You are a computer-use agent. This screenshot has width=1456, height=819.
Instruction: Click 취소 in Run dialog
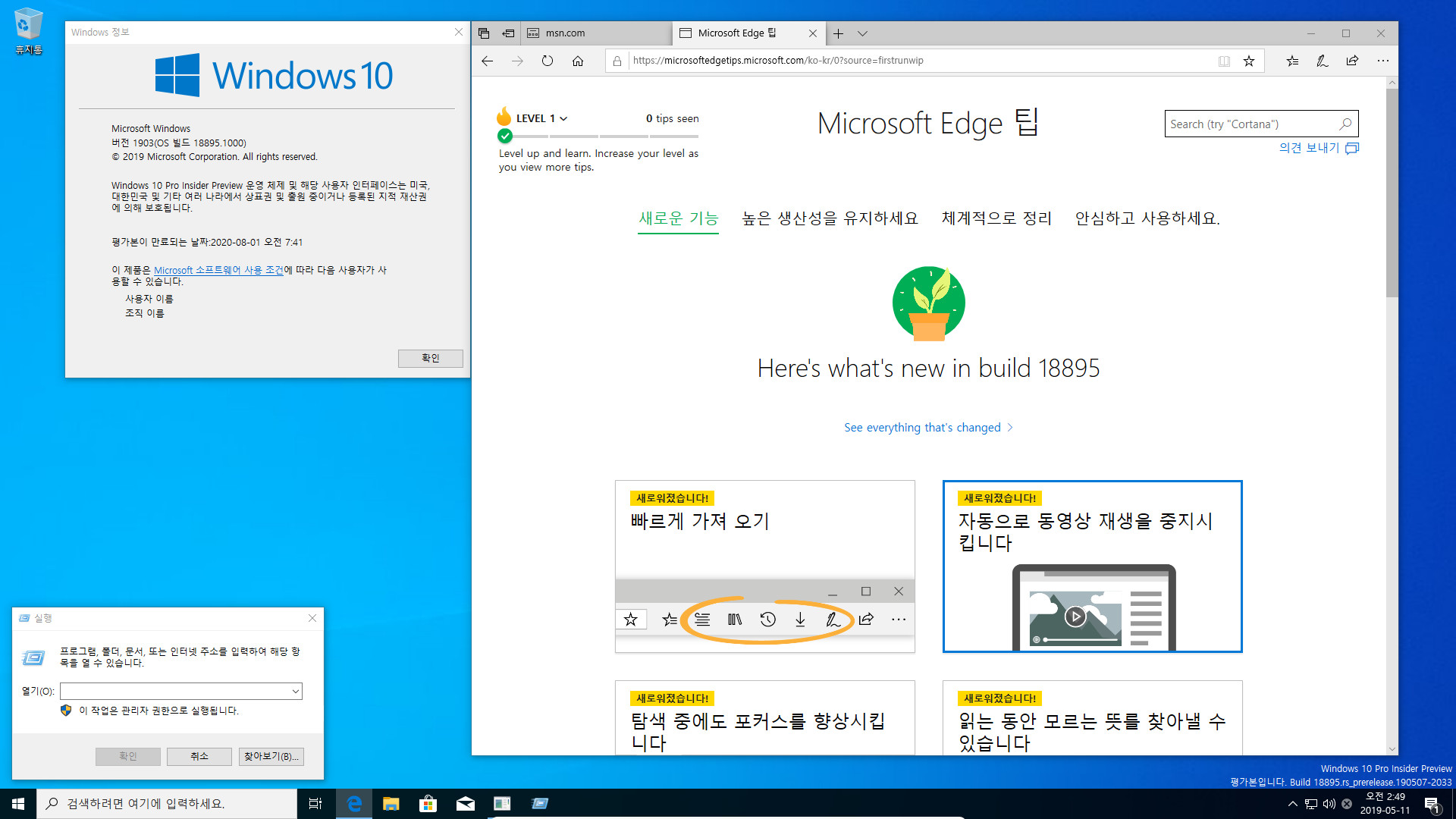point(199,756)
